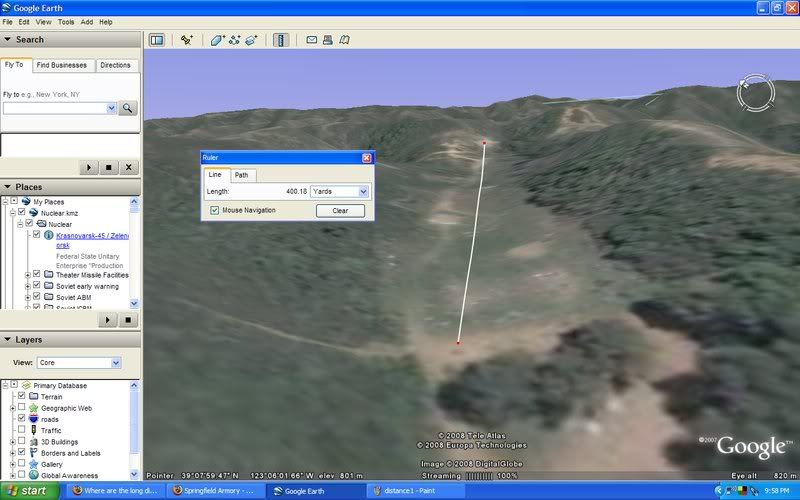Screen dimensions: 800x500
Task: Click the Theater Missile Facilities folder icon
Action: tap(48, 274)
